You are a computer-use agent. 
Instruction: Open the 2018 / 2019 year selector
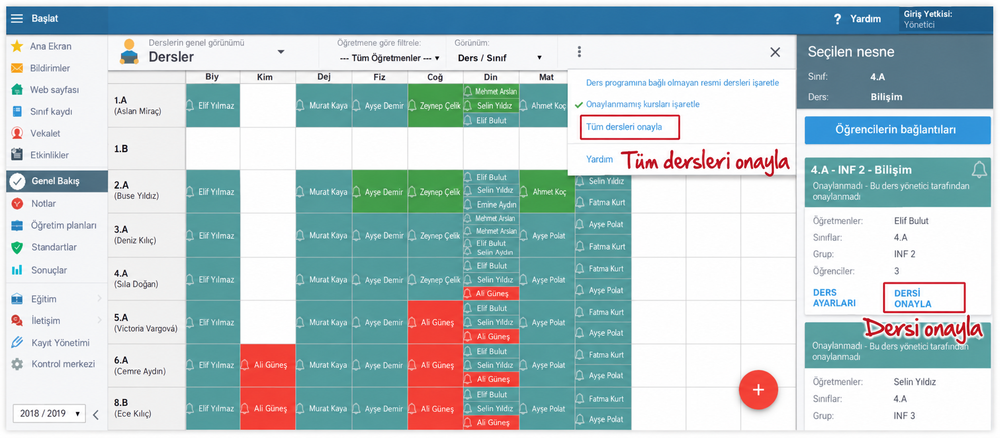[x=49, y=413]
